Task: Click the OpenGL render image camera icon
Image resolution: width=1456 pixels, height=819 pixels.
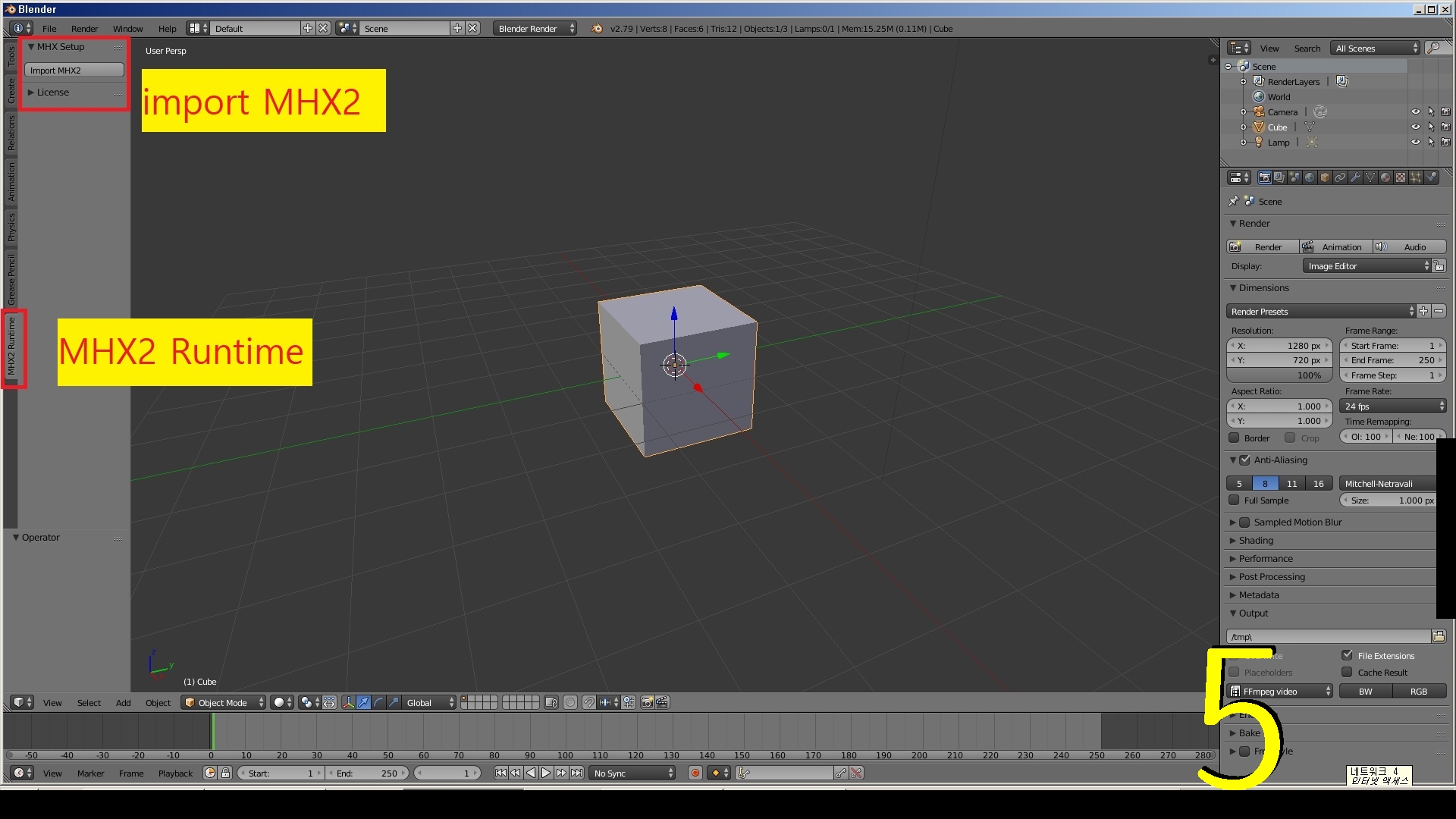Action: point(647,703)
